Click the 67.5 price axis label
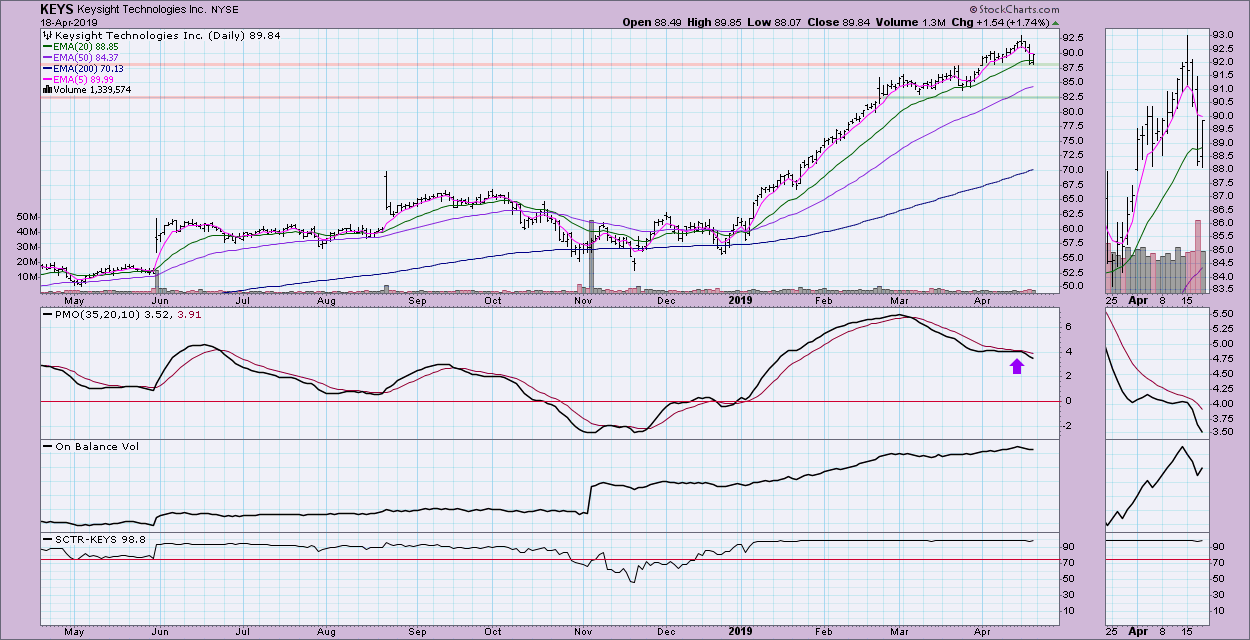This screenshot has width=1250, height=640. pyautogui.click(x=1074, y=184)
